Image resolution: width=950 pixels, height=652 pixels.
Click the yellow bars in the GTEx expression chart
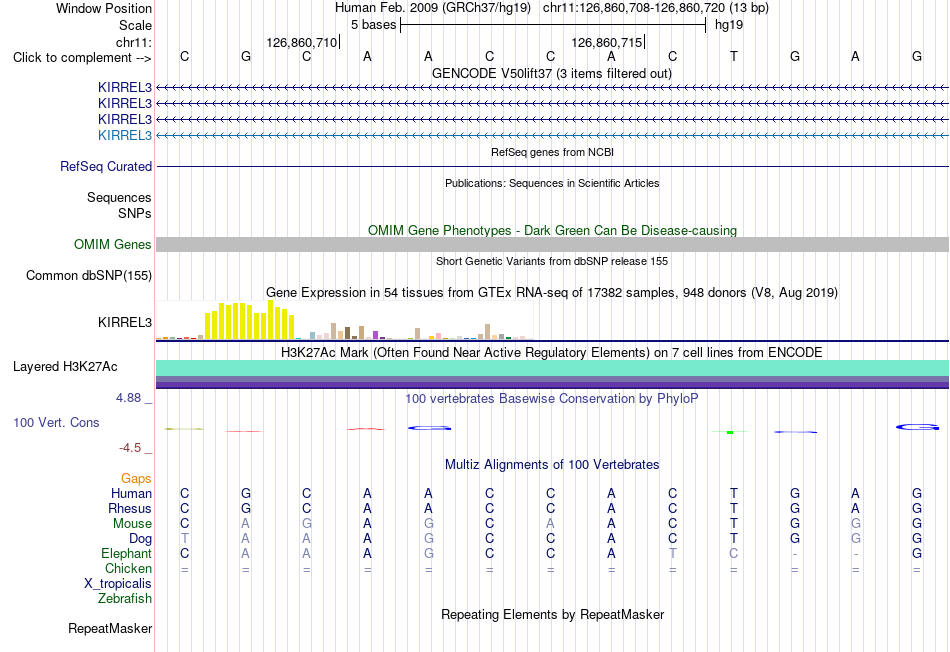pos(250,321)
